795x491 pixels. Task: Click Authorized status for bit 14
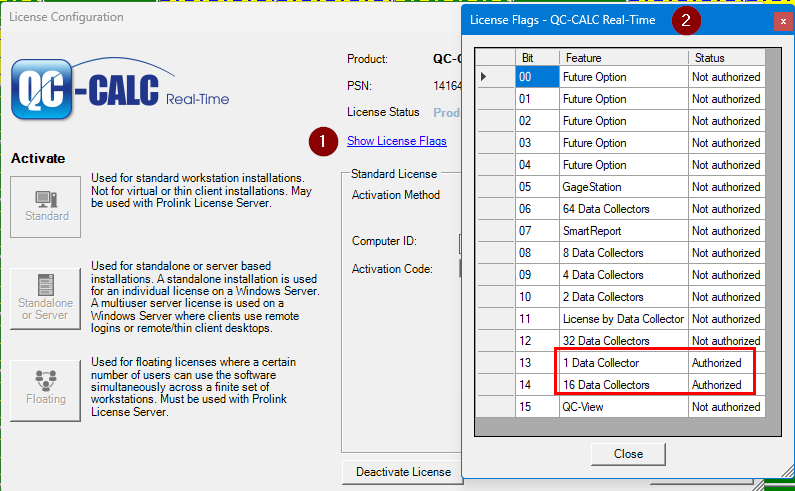point(727,384)
